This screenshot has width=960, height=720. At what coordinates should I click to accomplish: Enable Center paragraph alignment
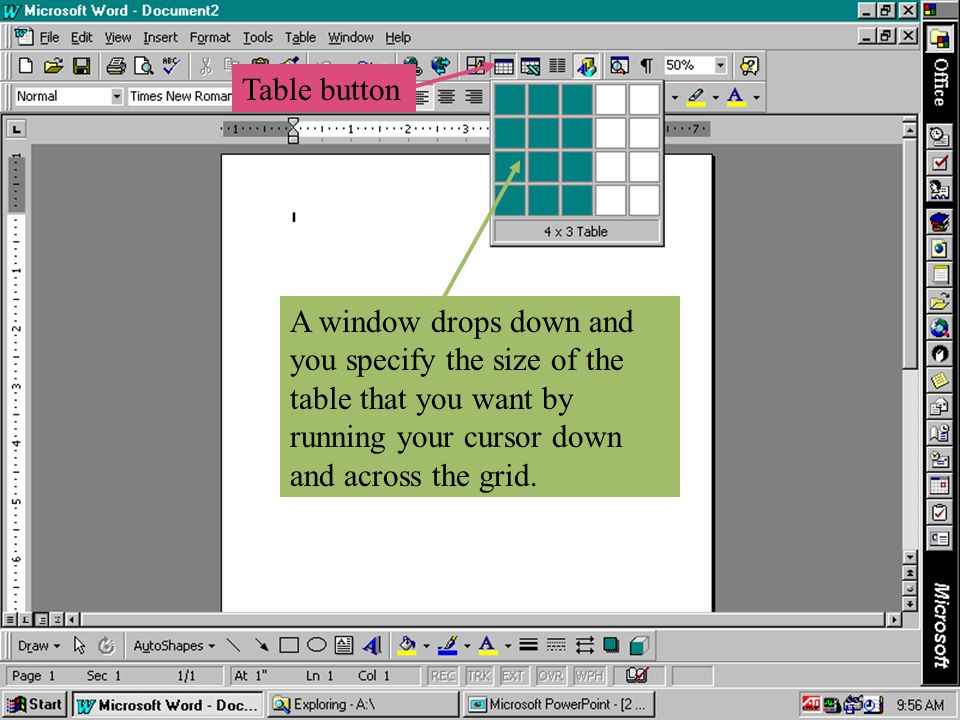coord(446,97)
